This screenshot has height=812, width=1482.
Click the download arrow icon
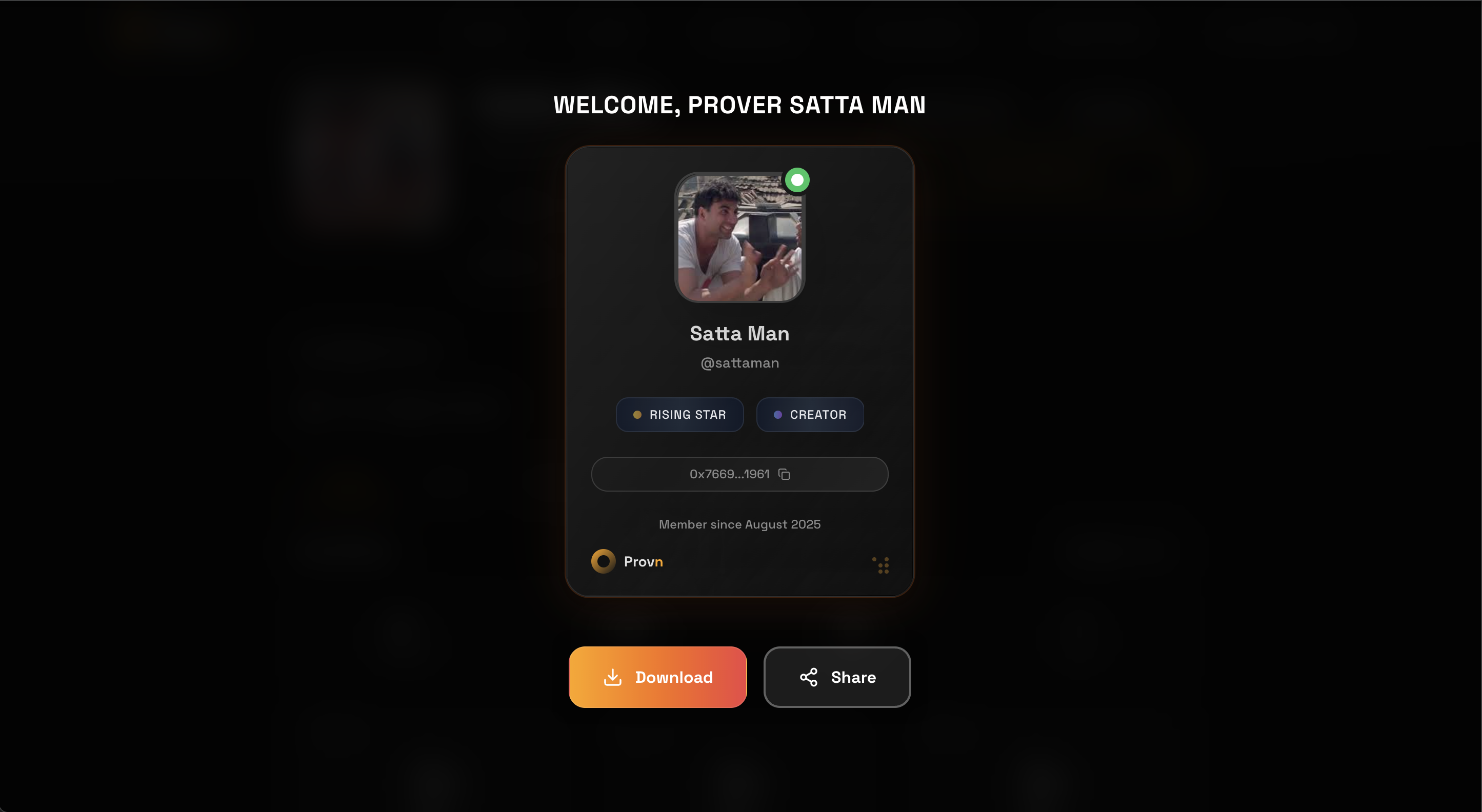point(613,677)
